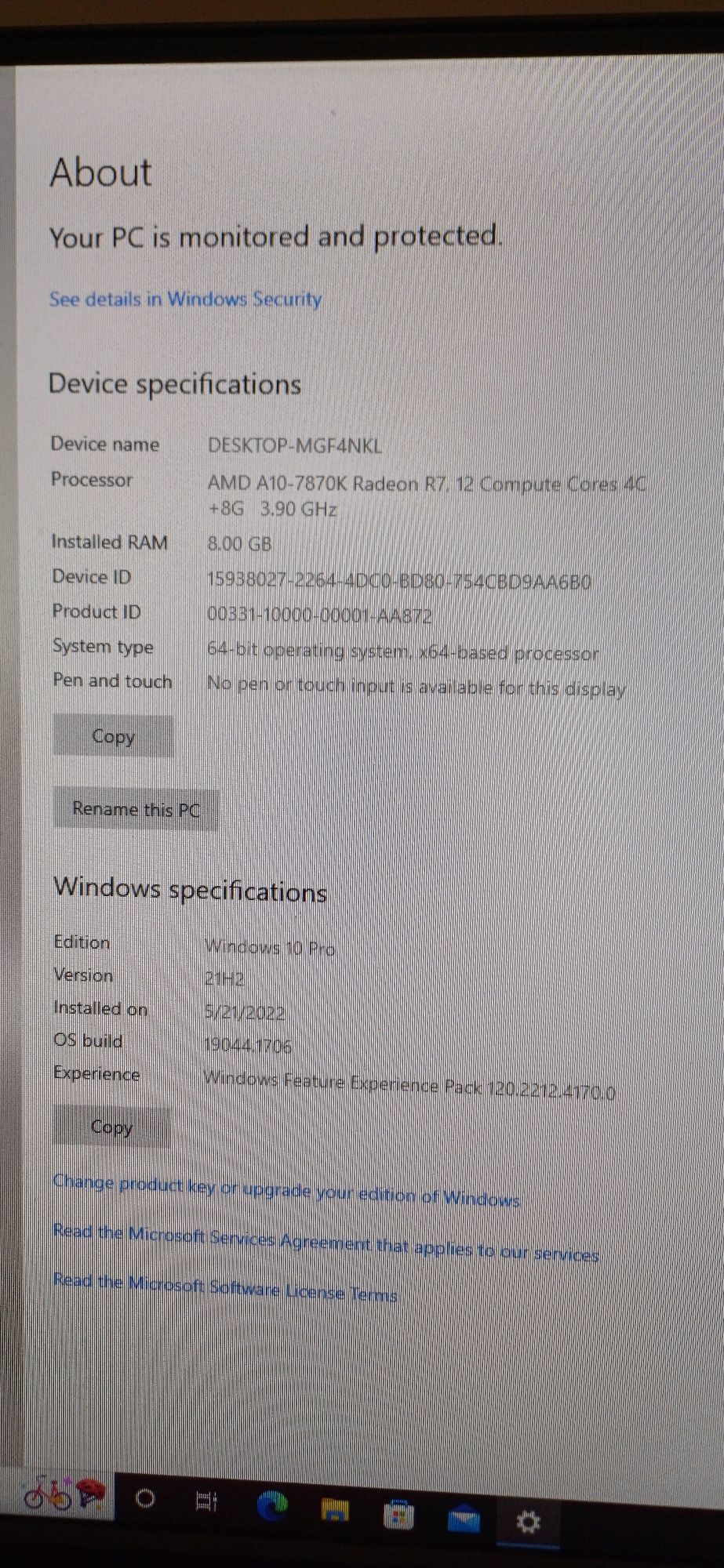724x1568 pixels.
Task: Click the Installed on label
Action: (100, 1008)
